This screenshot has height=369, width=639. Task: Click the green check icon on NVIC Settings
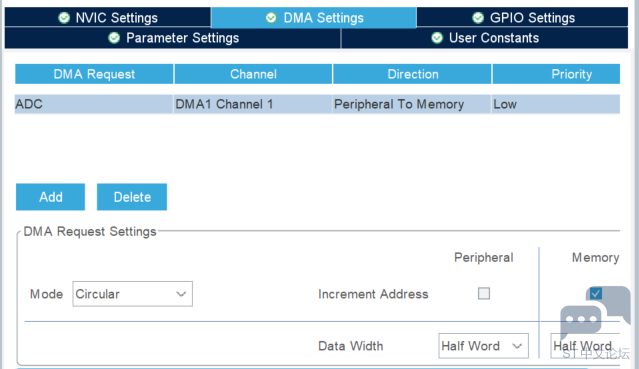(x=64, y=18)
